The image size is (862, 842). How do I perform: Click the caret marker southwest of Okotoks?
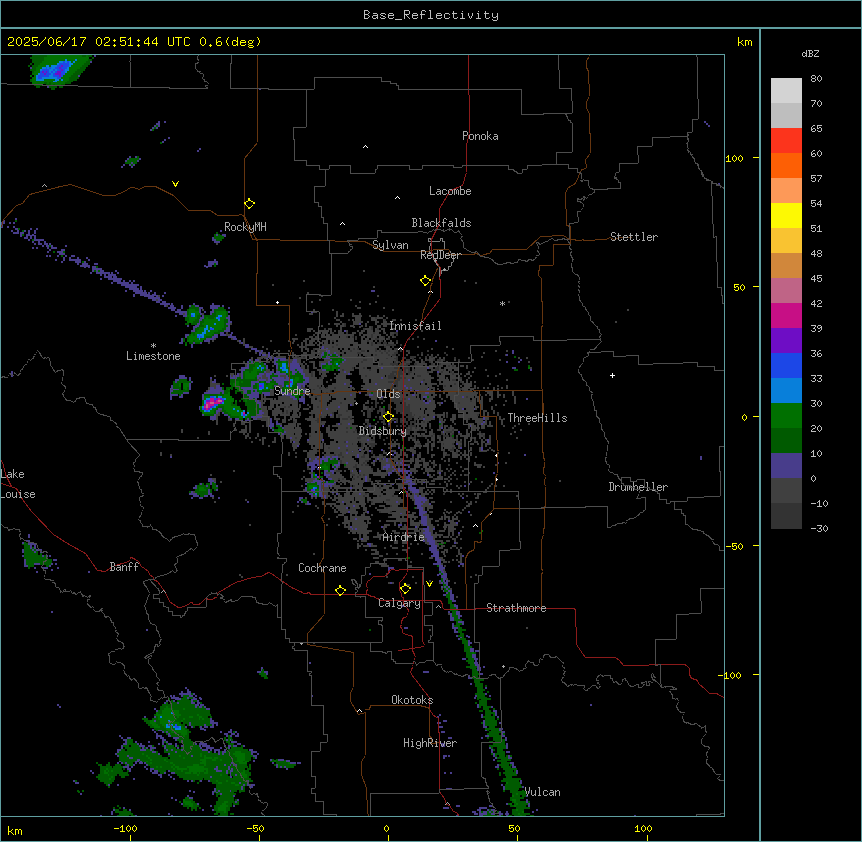coord(360,711)
